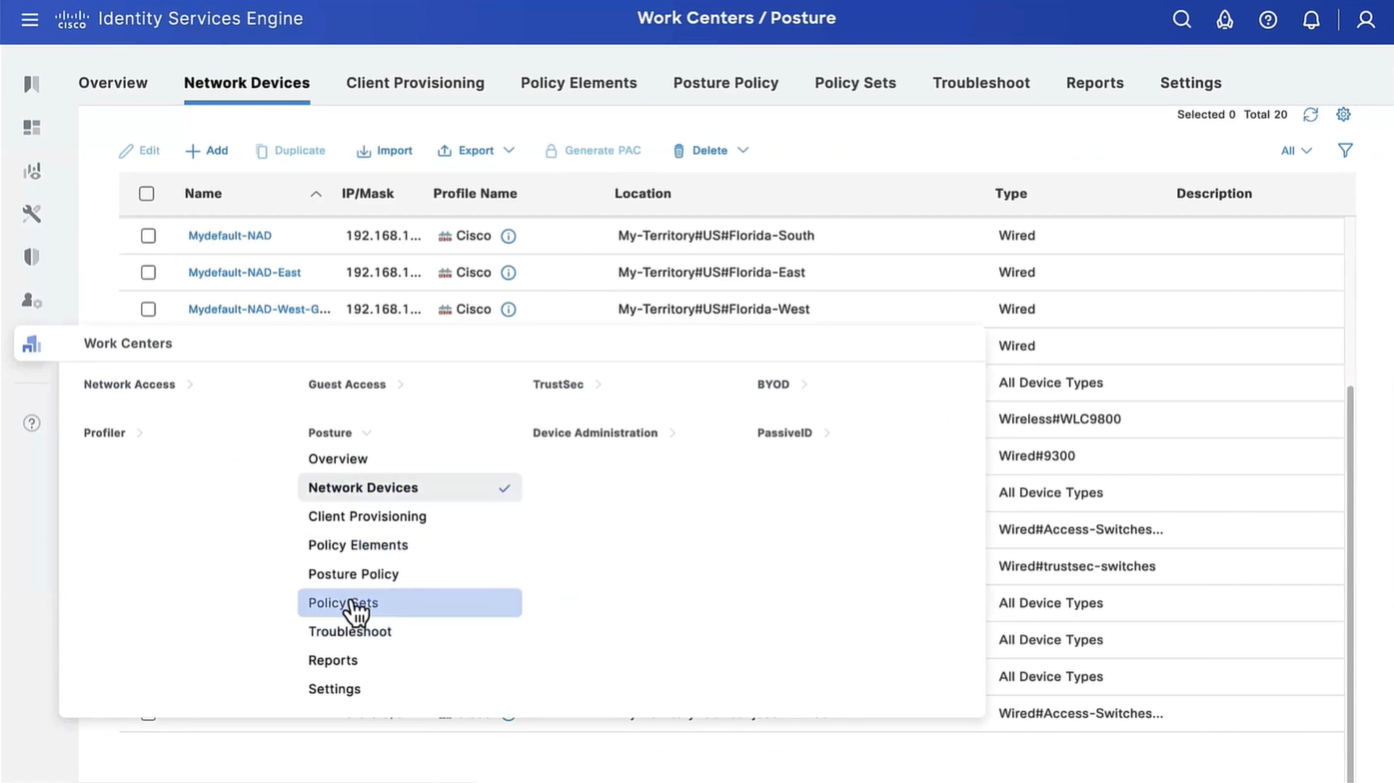Select the Mydefault-NAD-East row checkbox
Image resolution: width=1394 pixels, height=783 pixels.
pyautogui.click(x=148, y=272)
